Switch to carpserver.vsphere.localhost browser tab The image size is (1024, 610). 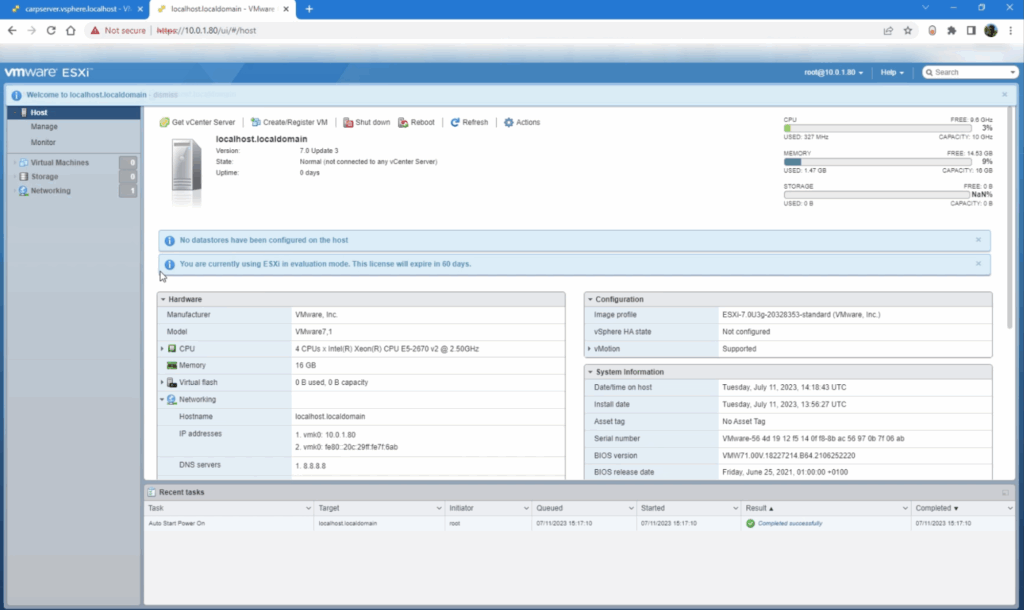coord(76,9)
